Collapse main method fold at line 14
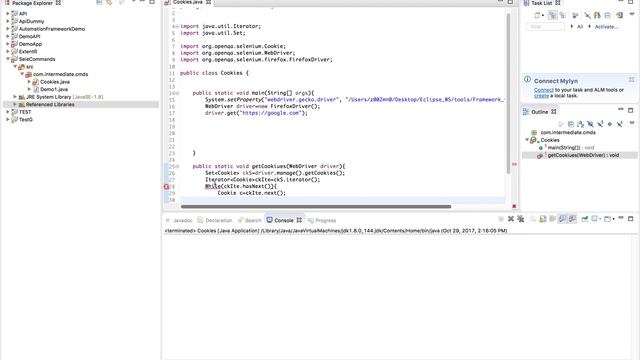The image size is (640, 360). click(x=178, y=93)
